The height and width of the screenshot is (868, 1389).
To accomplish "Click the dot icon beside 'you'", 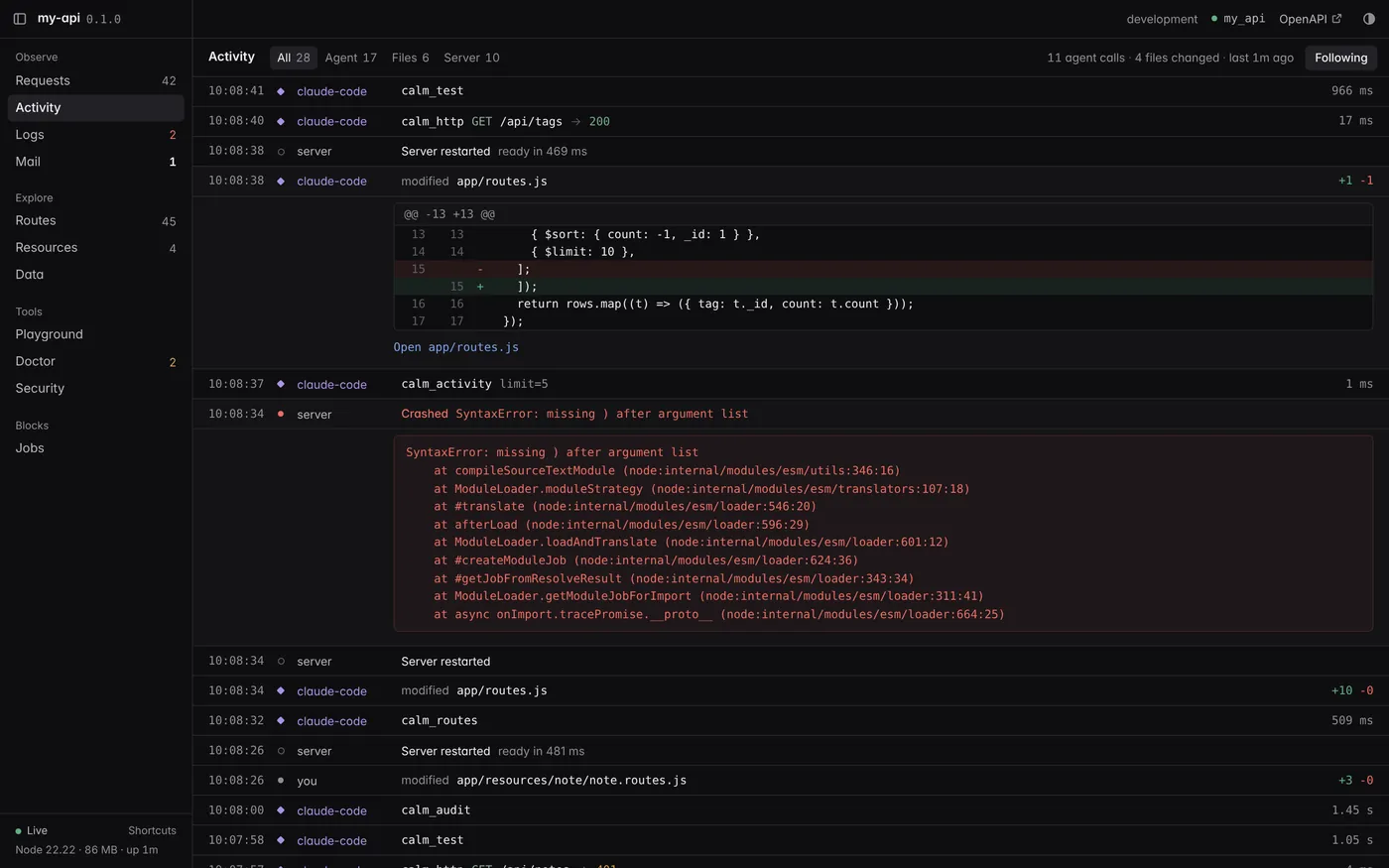I will 281,781.
